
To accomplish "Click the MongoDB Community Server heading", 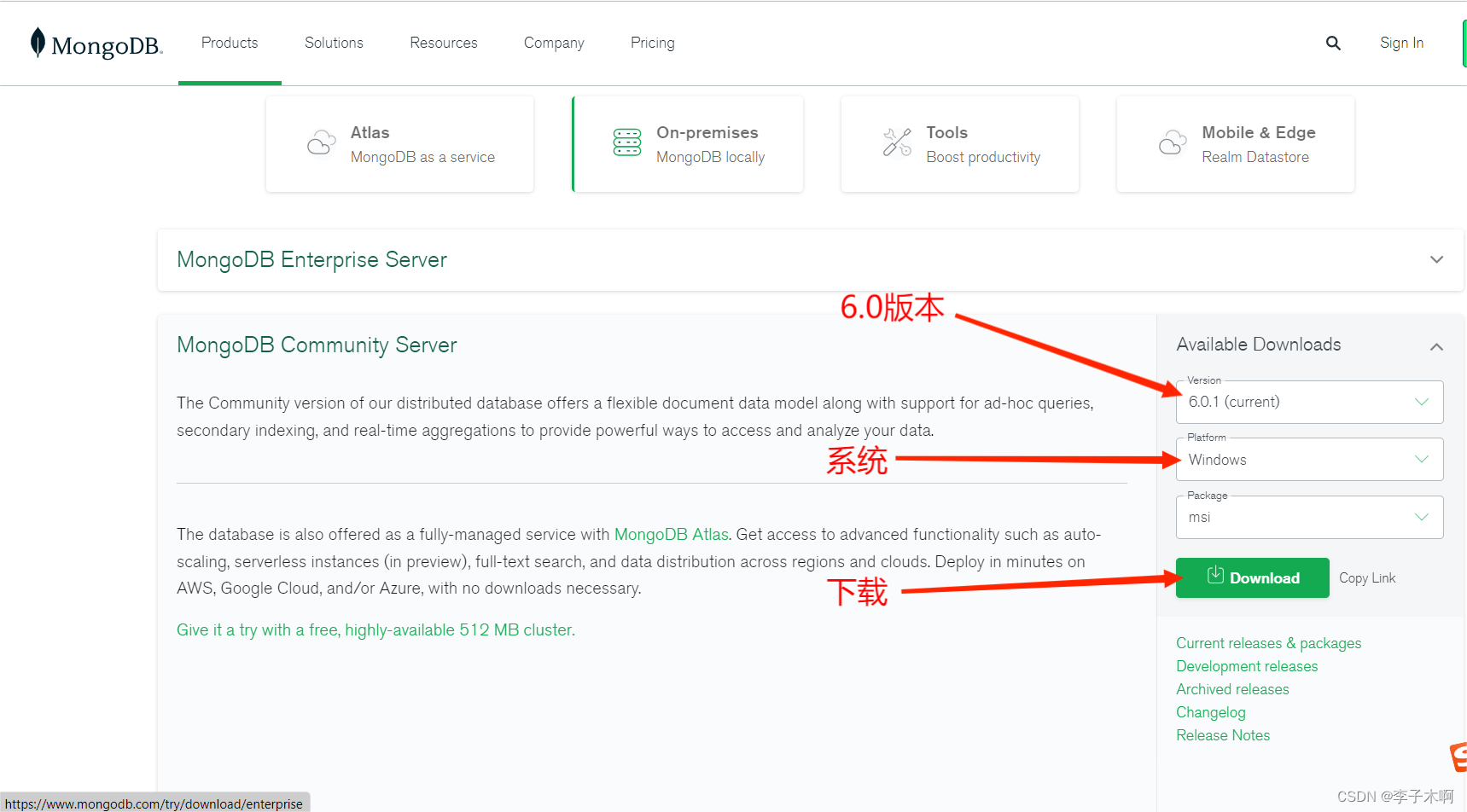I will click(317, 345).
